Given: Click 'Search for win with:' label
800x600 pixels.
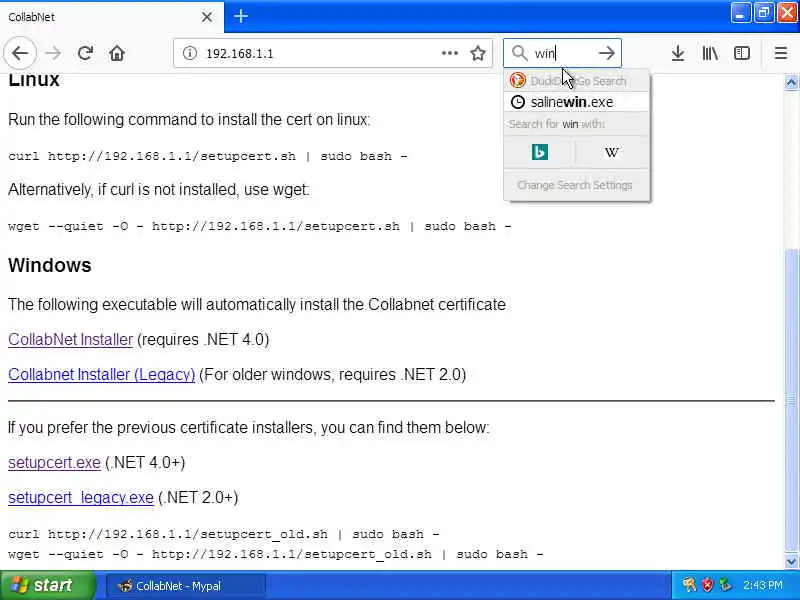Looking at the screenshot, I should pos(556,124).
